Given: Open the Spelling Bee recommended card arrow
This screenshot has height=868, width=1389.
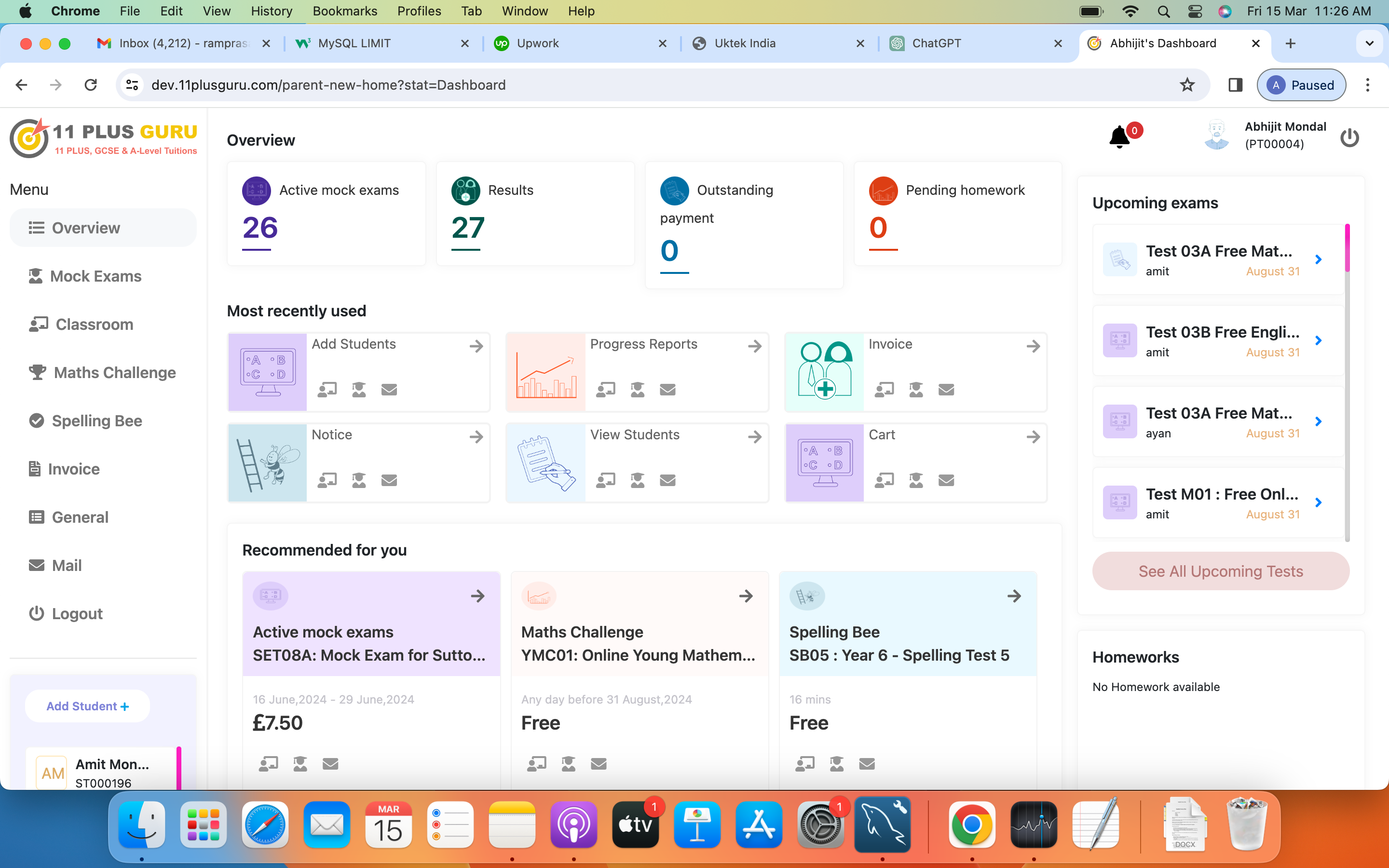Looking at the screenshot, I should coord(1014,596).
